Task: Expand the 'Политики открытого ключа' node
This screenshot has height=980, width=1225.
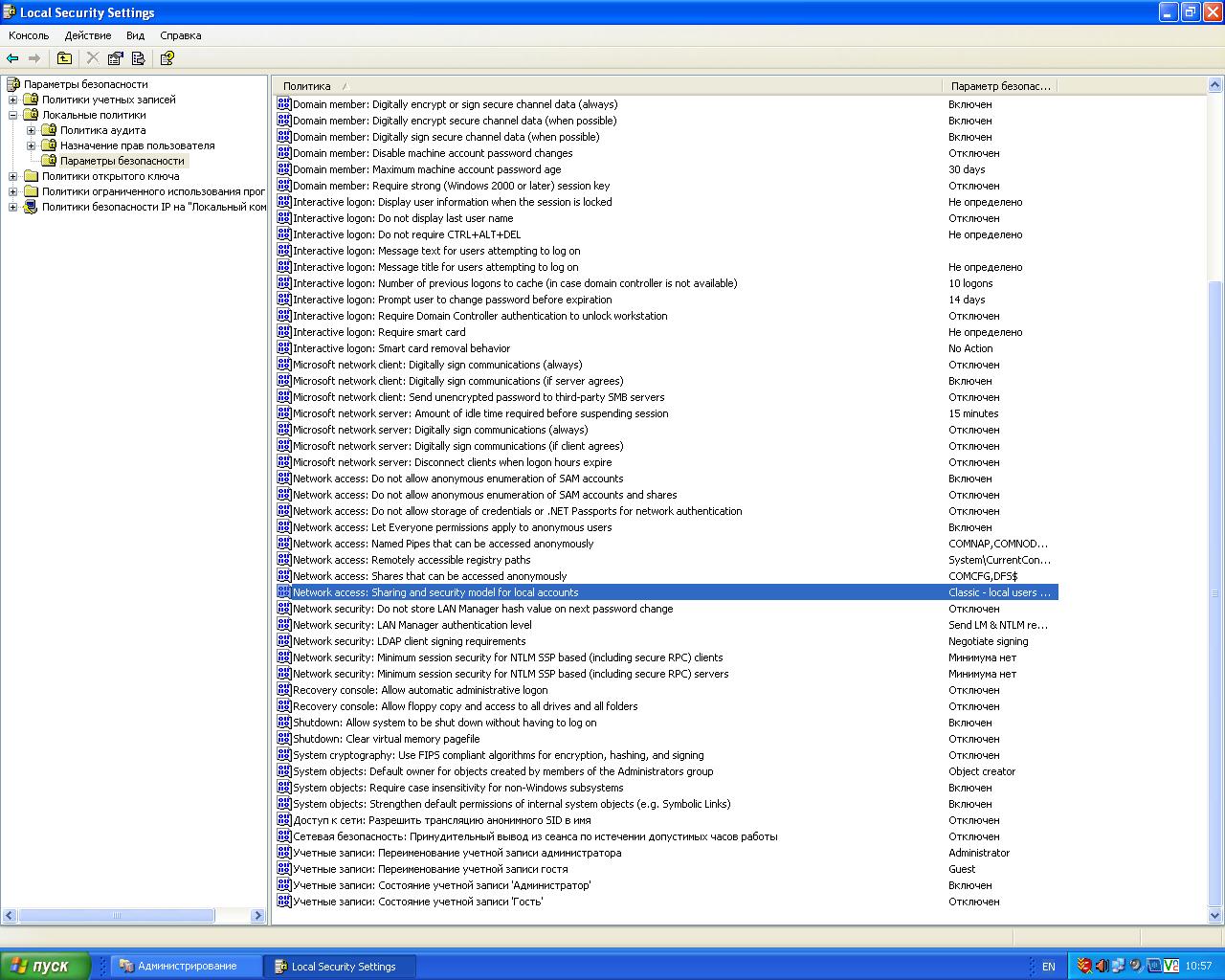Action: pos(13,176)
